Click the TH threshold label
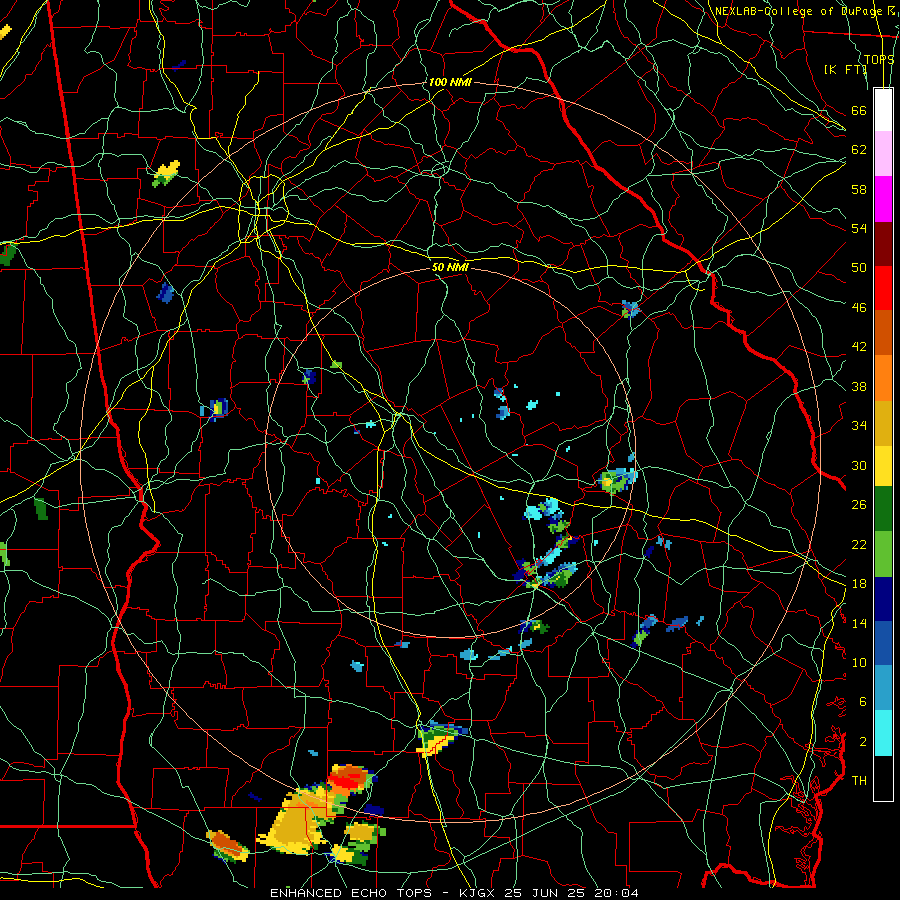Screen dimensions: 900x900 pyautogui.click(x=859, y=781)
